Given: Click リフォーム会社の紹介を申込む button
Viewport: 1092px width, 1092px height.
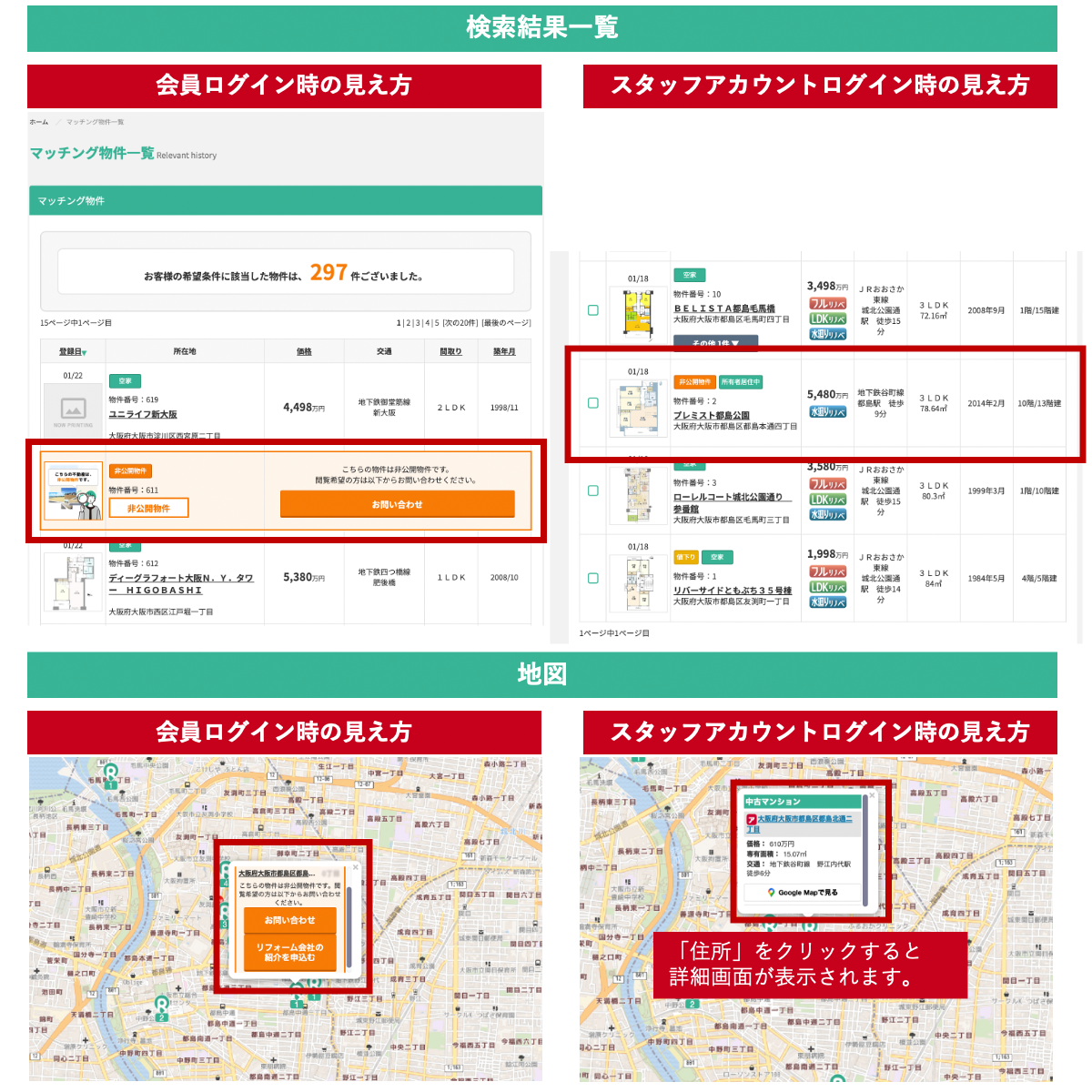Looking at the screenshot, I should (289, 953).
